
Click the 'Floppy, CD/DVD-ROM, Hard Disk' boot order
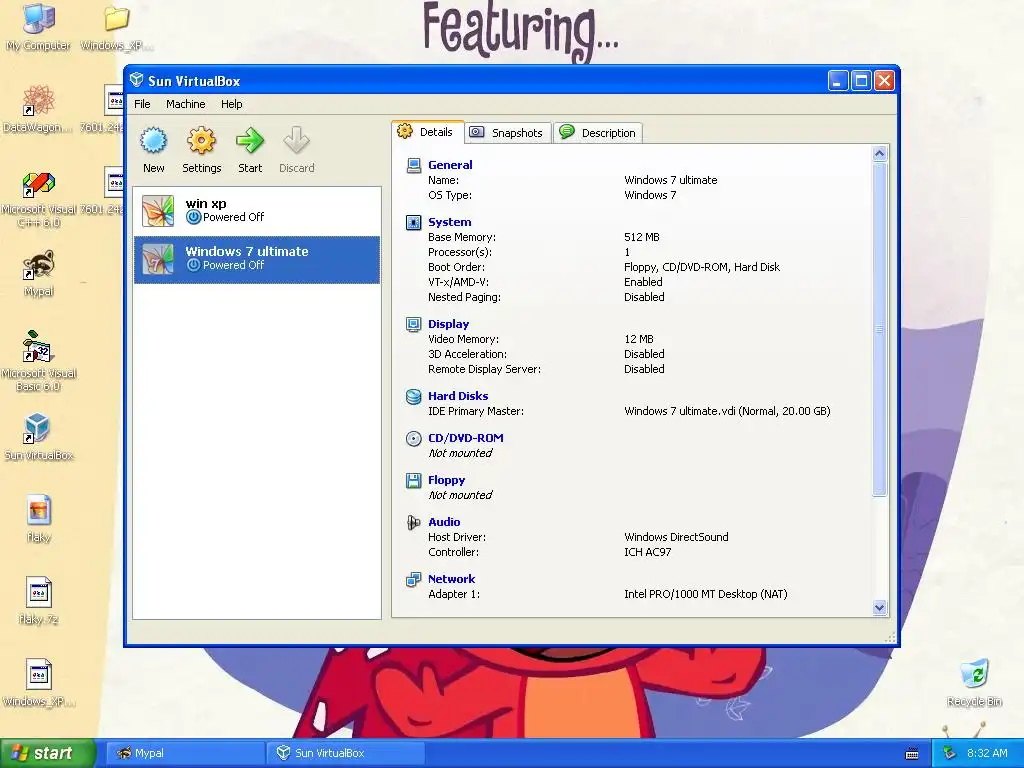pos(702,267)
